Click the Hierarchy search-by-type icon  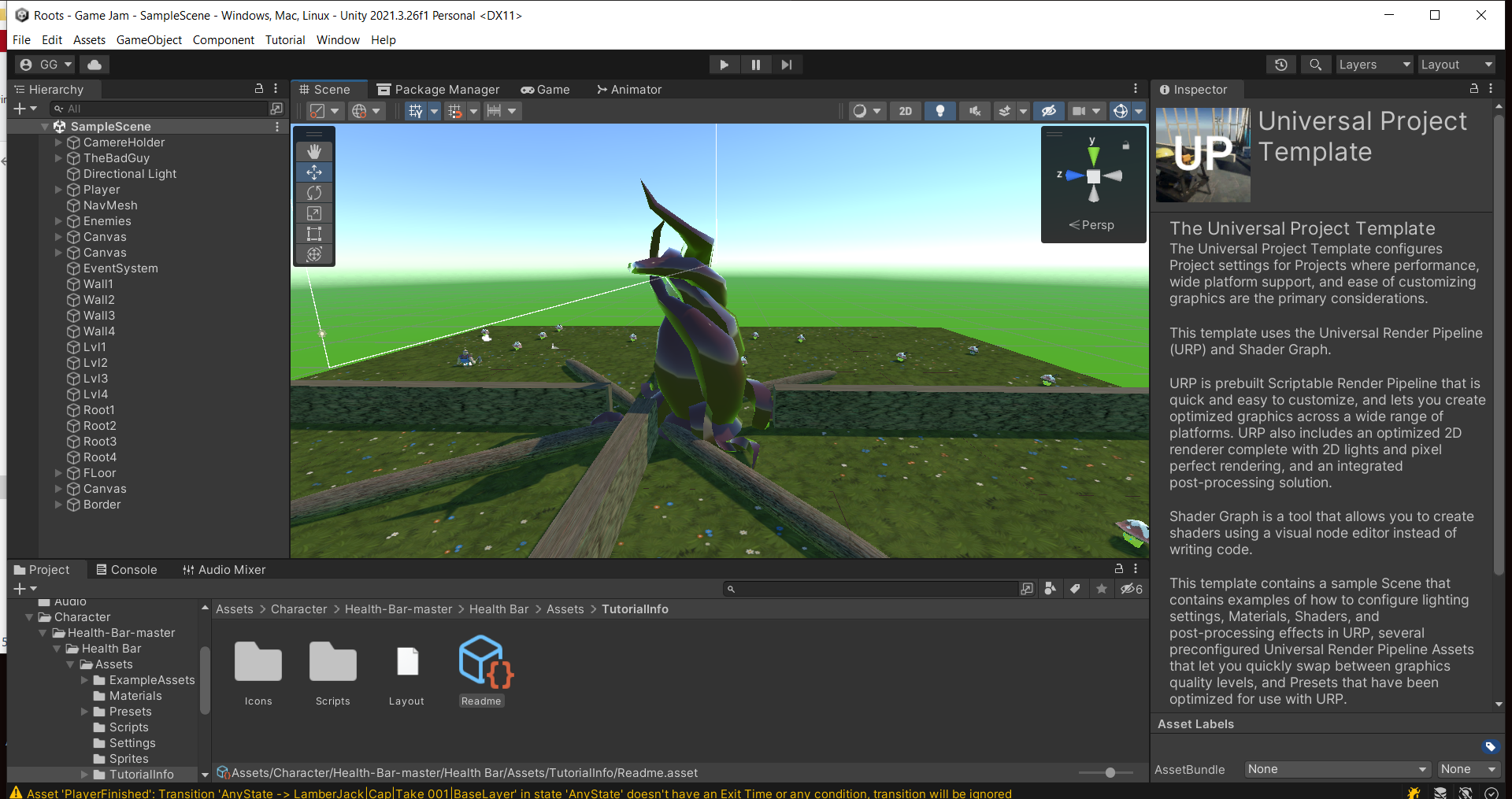tap(276, 109)
